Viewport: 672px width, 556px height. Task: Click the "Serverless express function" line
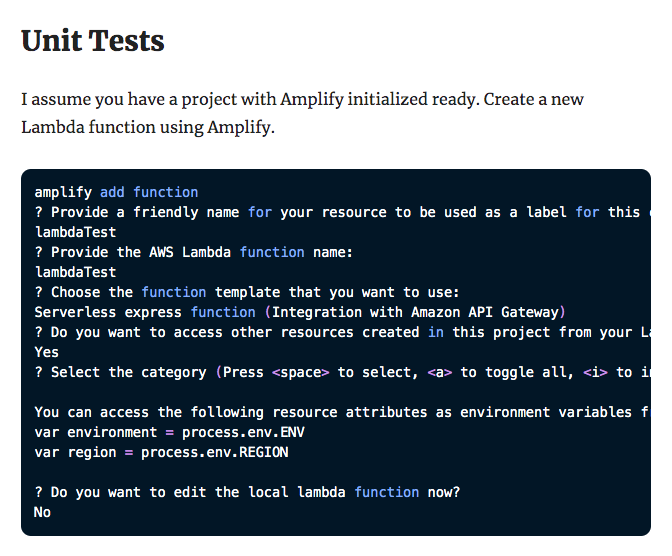(300, 312)
